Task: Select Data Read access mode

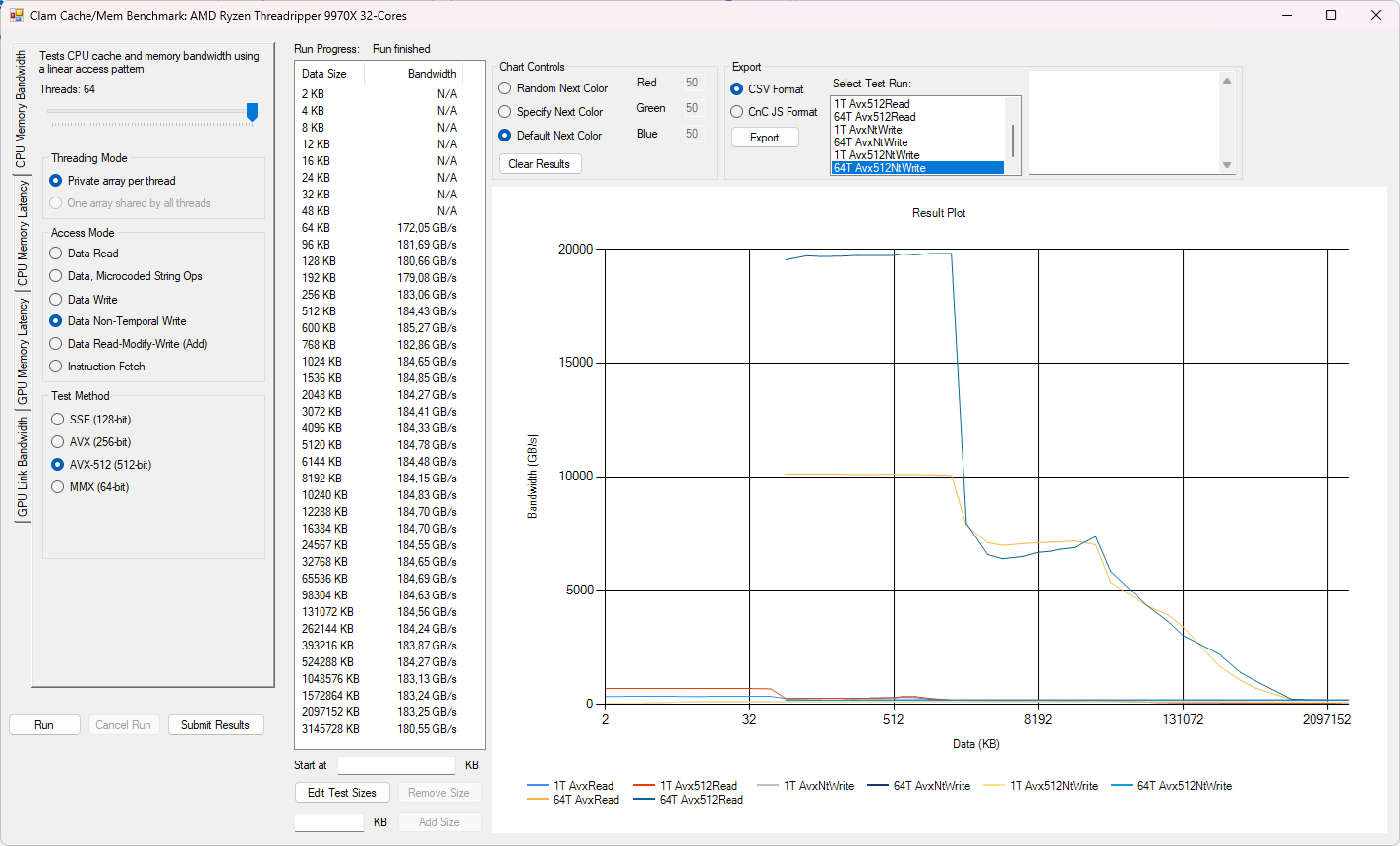Action: 84,254
